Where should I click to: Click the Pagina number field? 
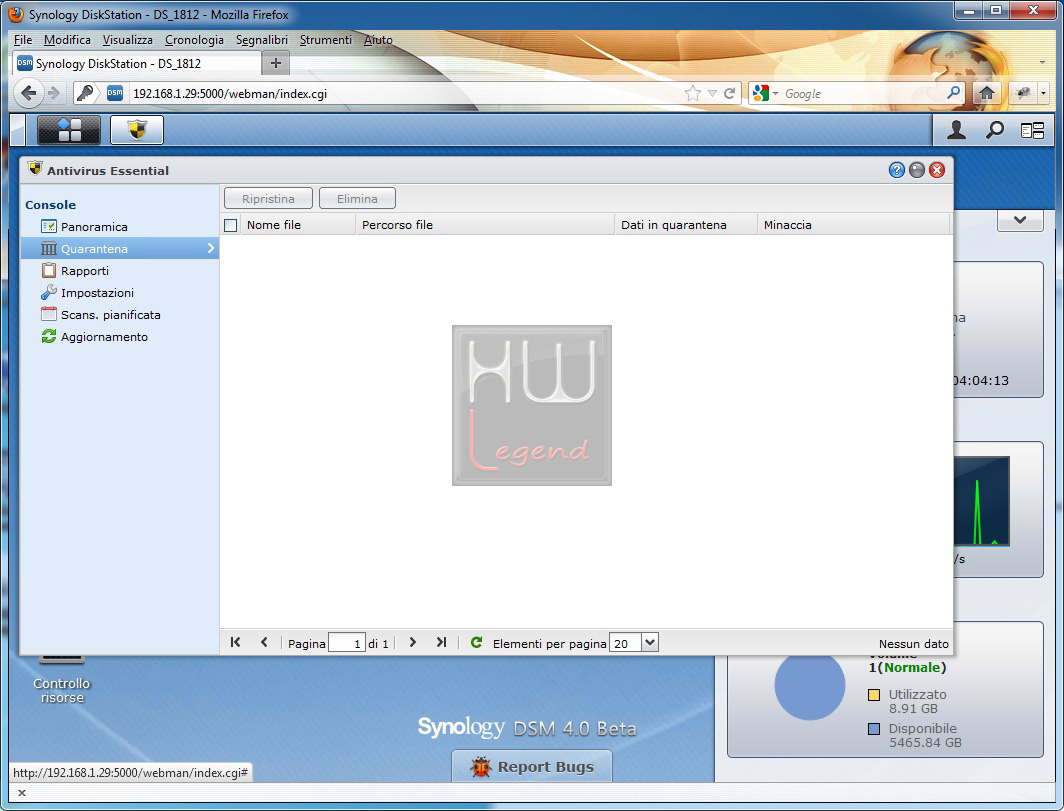(347, 643)
